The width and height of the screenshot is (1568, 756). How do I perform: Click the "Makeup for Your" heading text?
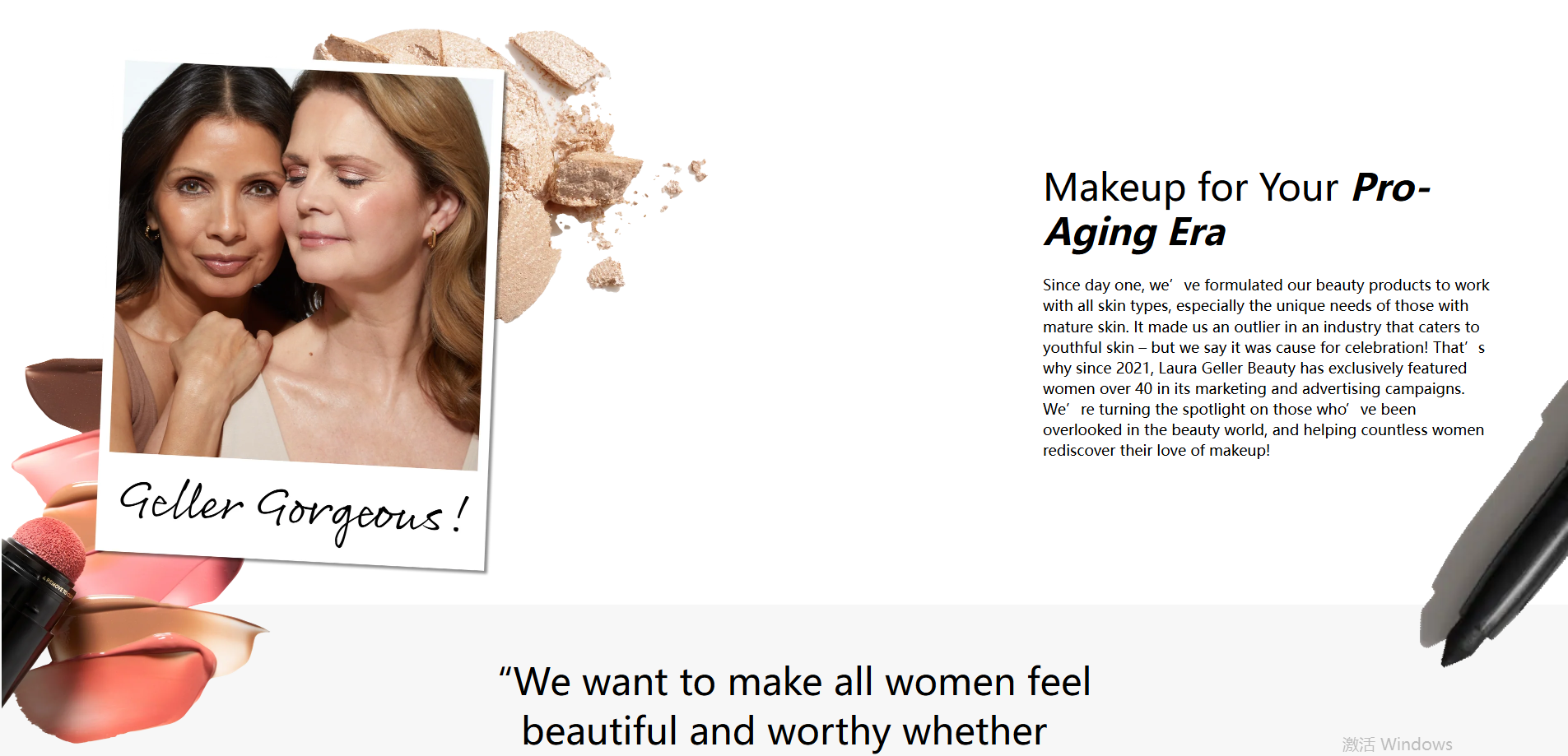click(1191, 188)
